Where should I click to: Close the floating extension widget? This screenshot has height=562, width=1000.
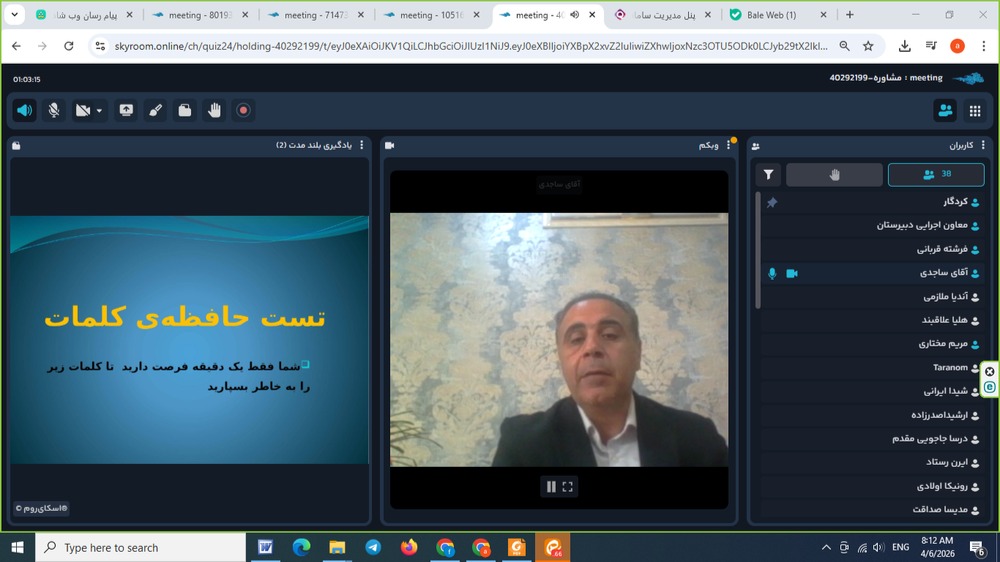coord(990,371)
